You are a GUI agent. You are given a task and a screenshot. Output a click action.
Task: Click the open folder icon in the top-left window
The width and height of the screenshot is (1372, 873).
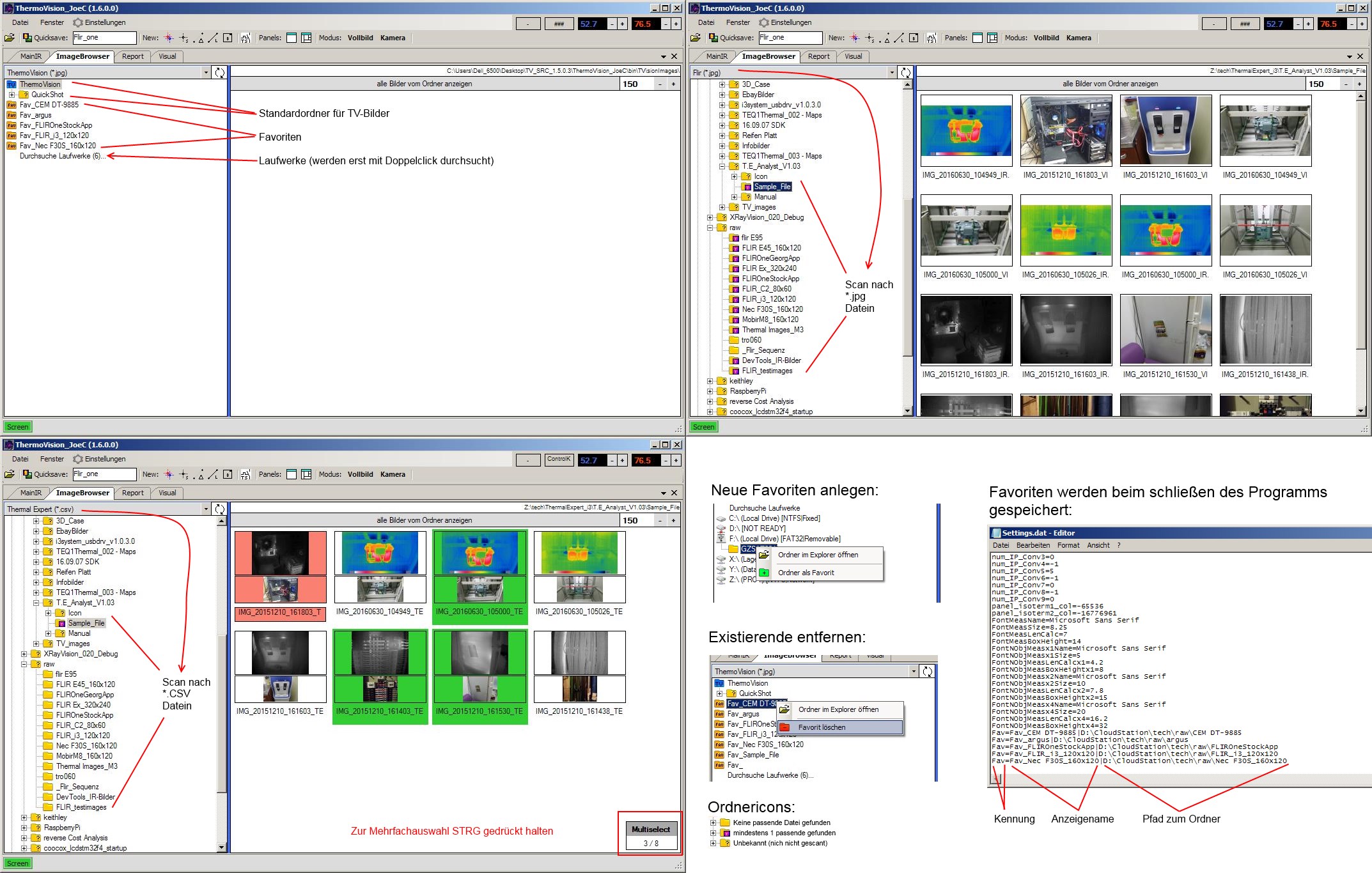coord(10,38)
